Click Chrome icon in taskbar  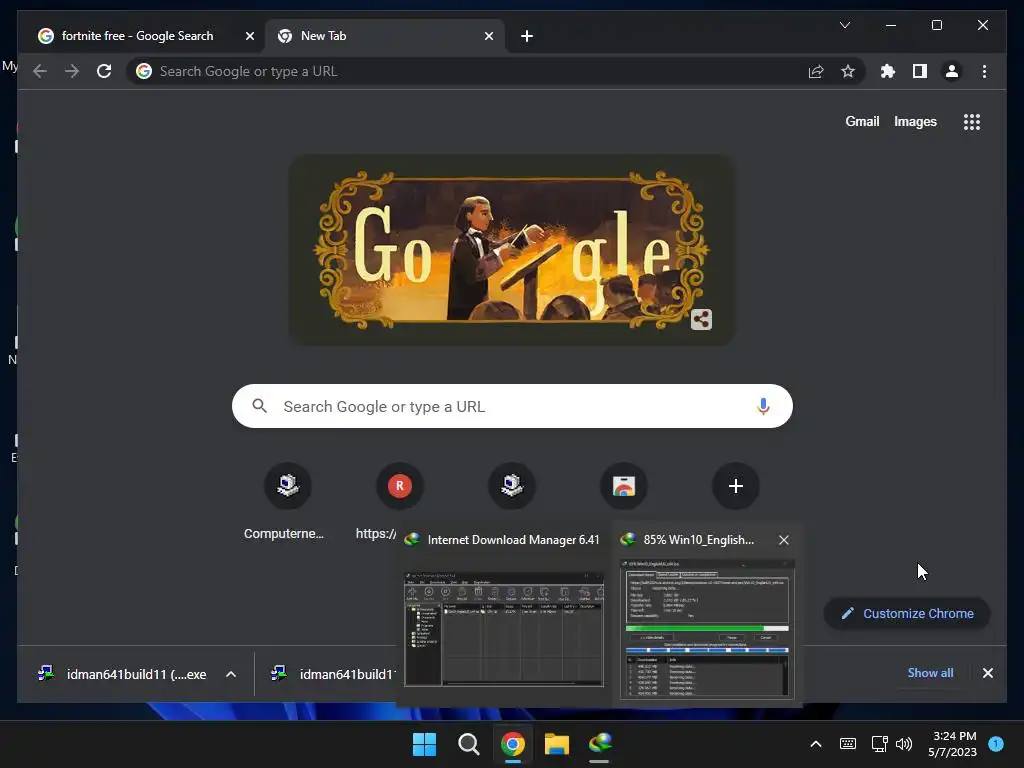513,744
